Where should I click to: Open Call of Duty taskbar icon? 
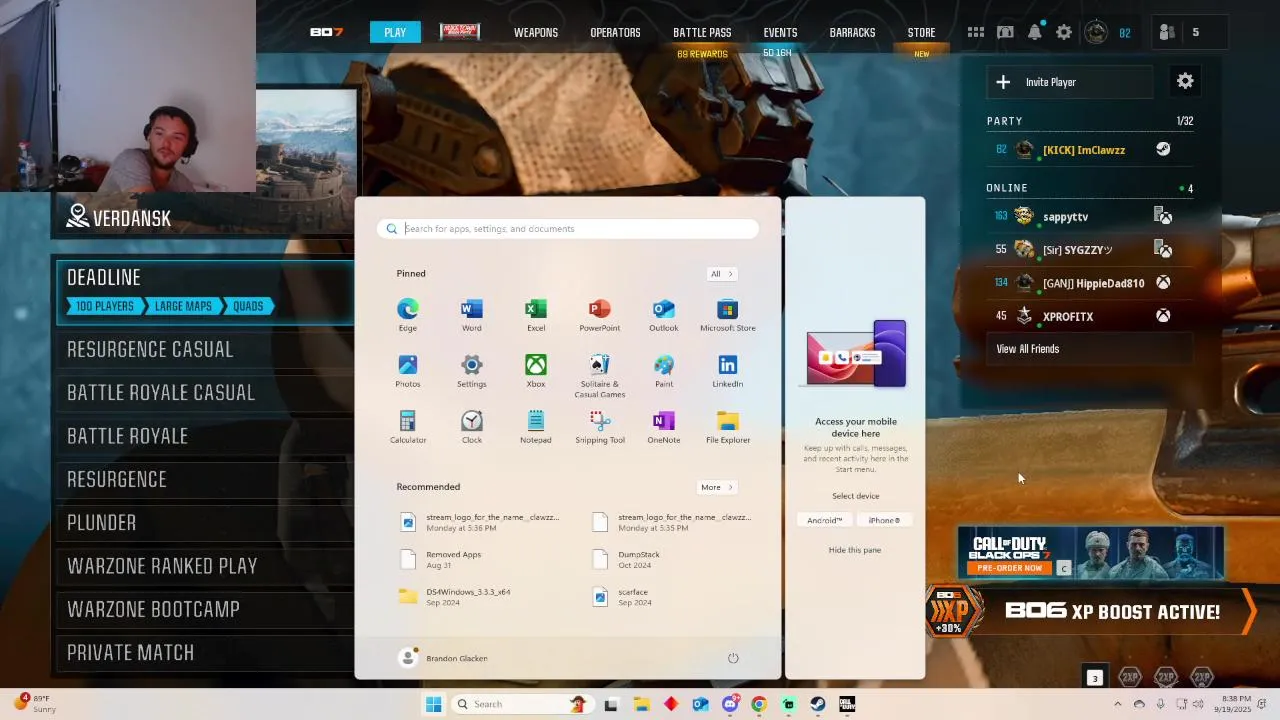click(x=847, y=704)
